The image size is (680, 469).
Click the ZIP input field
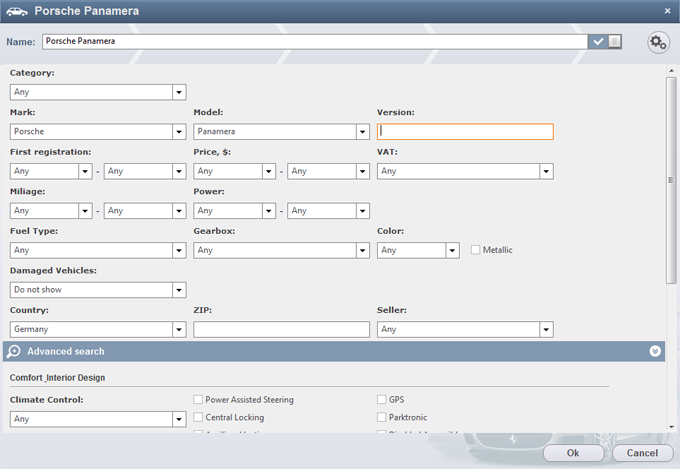281,329
